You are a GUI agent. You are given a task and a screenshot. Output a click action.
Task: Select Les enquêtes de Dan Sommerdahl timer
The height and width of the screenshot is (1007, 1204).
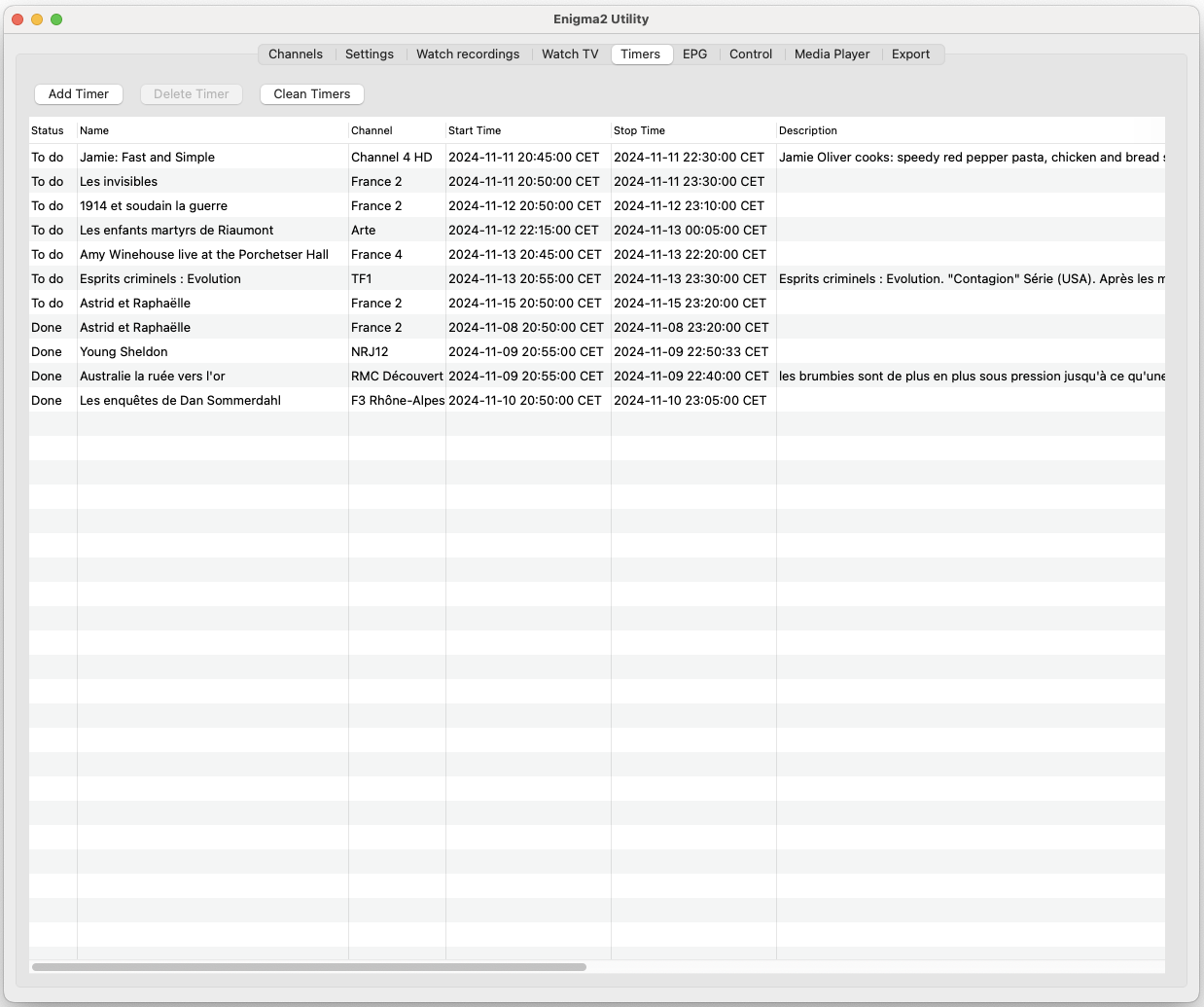[597, 400]
